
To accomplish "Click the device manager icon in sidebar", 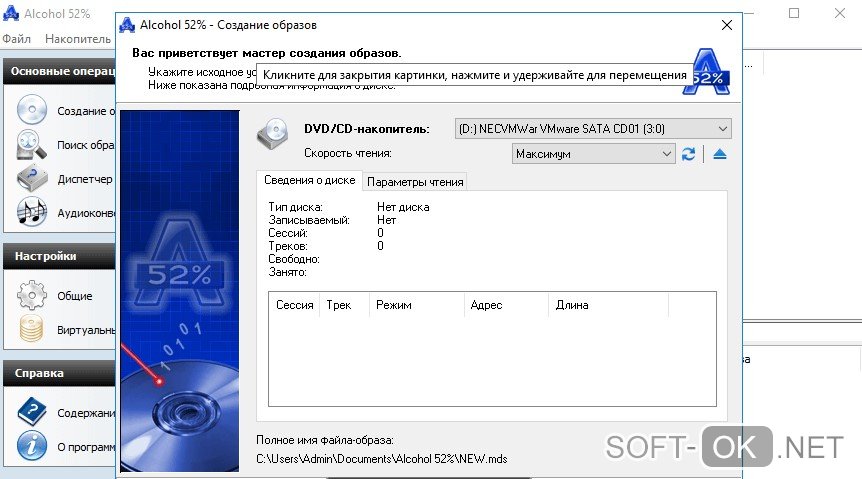I will pyautogui.click(x=32, y=178).
